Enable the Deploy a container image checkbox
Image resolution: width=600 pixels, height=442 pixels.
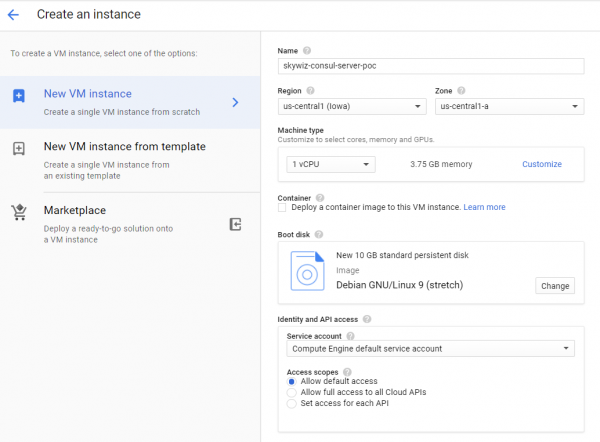pos(282,207)
